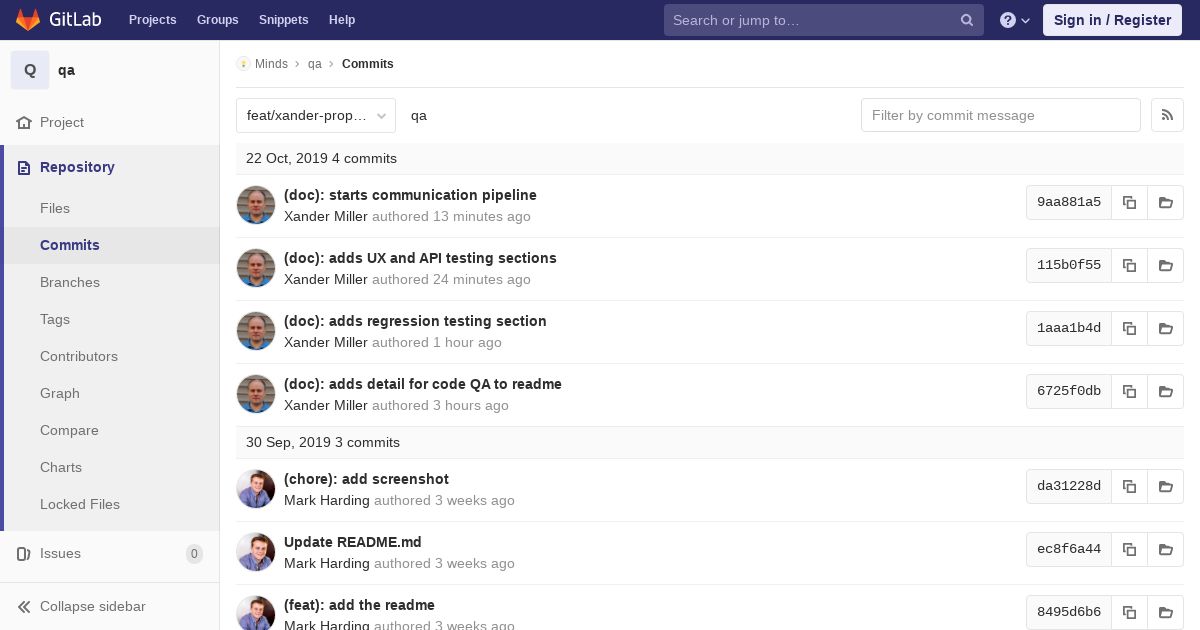Click the Search or jump to field
1200x630 pixels.
824,20
